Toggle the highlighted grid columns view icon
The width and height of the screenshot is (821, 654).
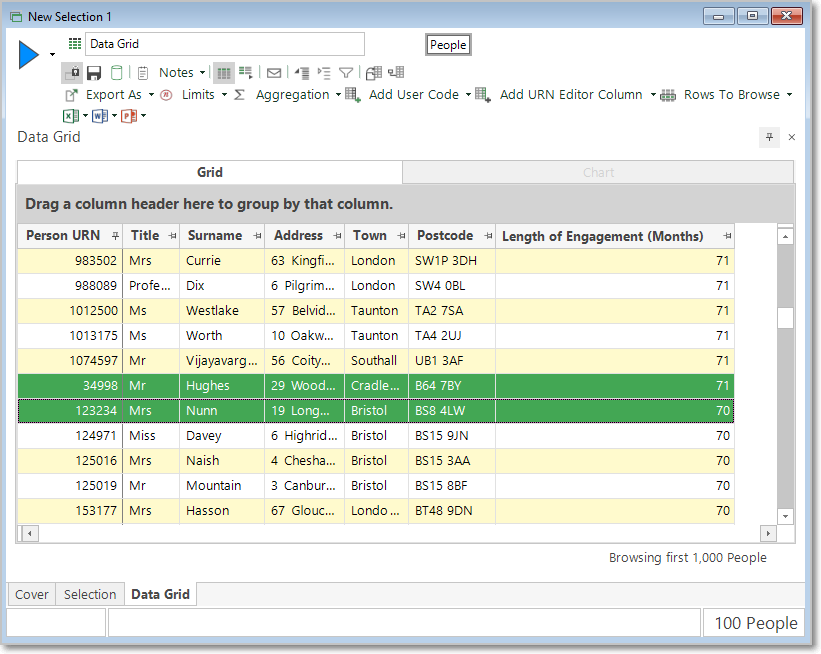coord(224,73)
